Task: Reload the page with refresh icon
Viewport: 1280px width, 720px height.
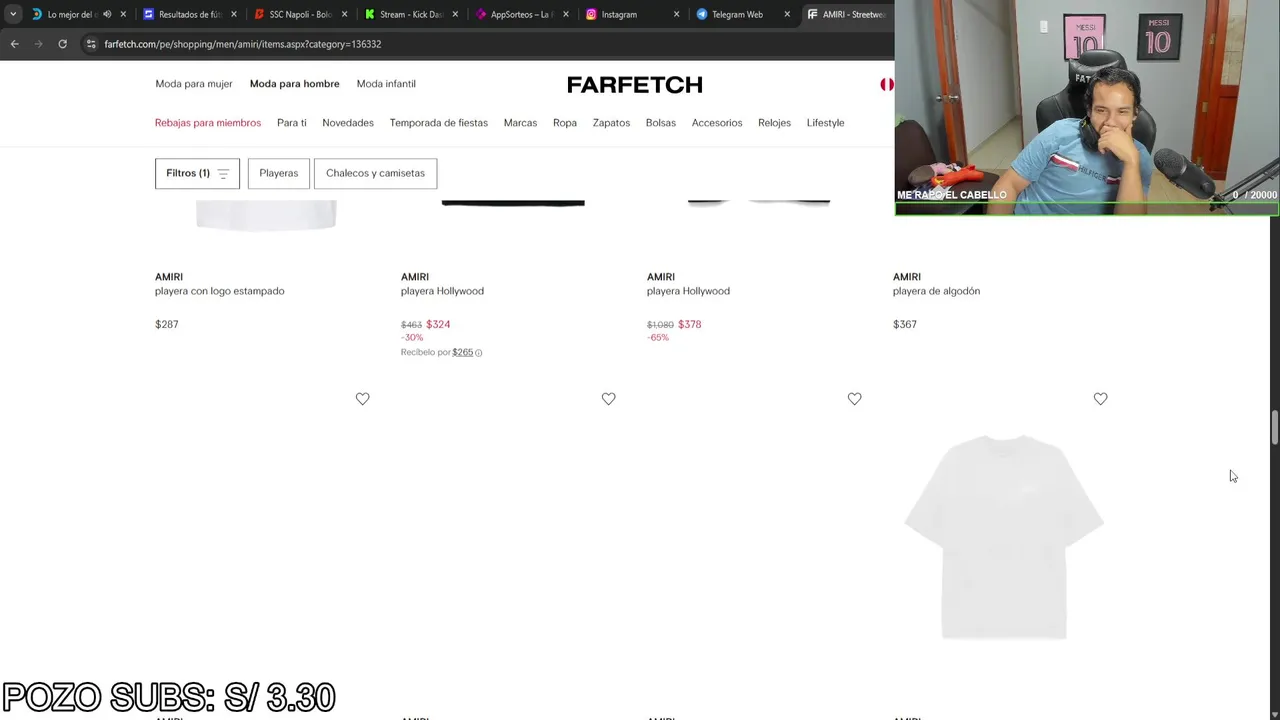Action: 62,44
